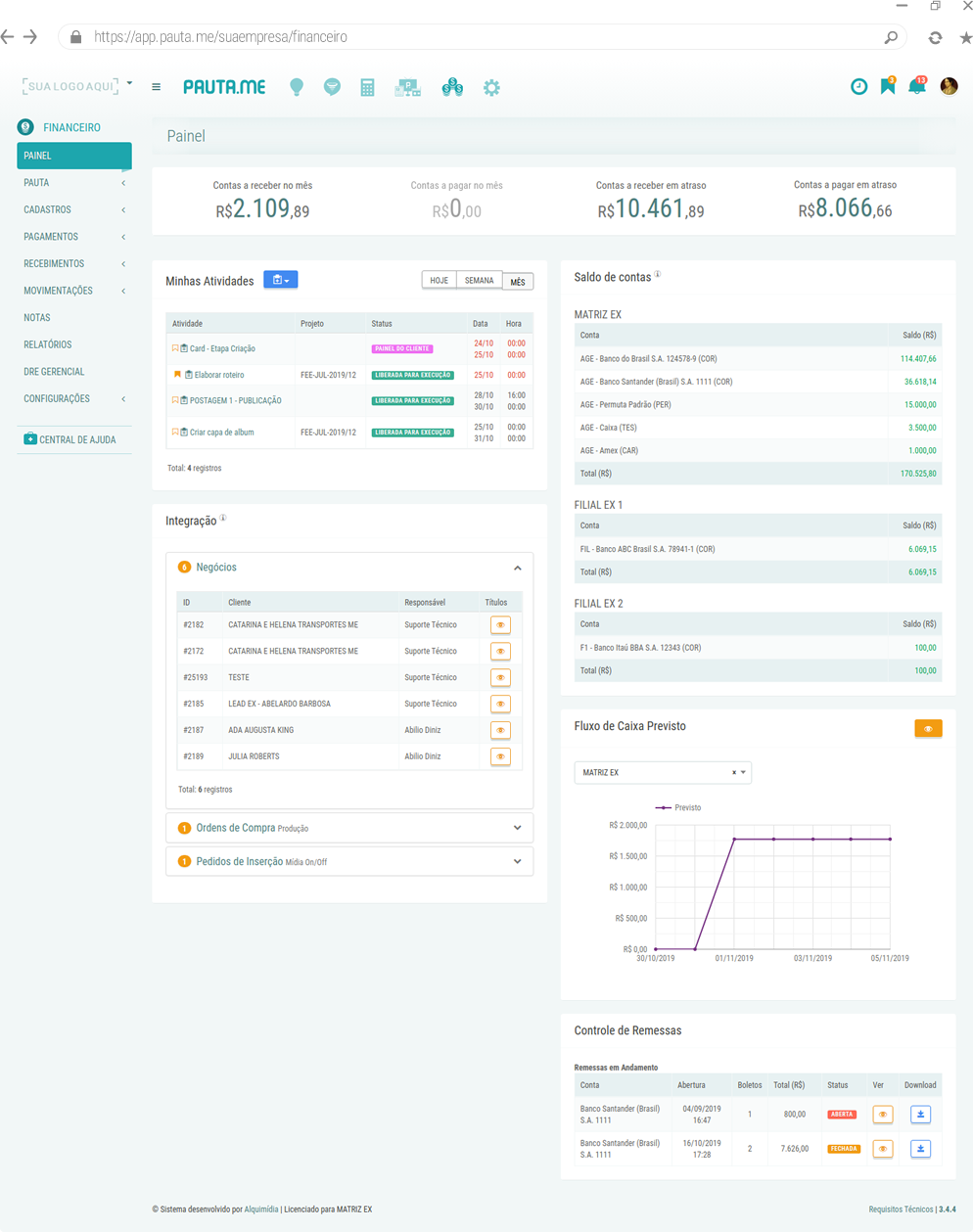This screenshot has height=1232, width=973.
Task: Open the chat bubble module icon
Action: (333, 87)
